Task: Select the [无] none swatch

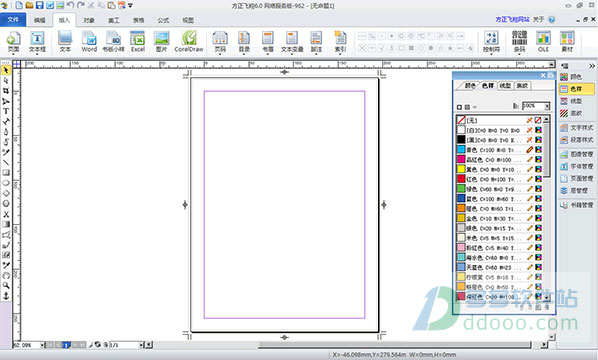Action: coord(499,120)
